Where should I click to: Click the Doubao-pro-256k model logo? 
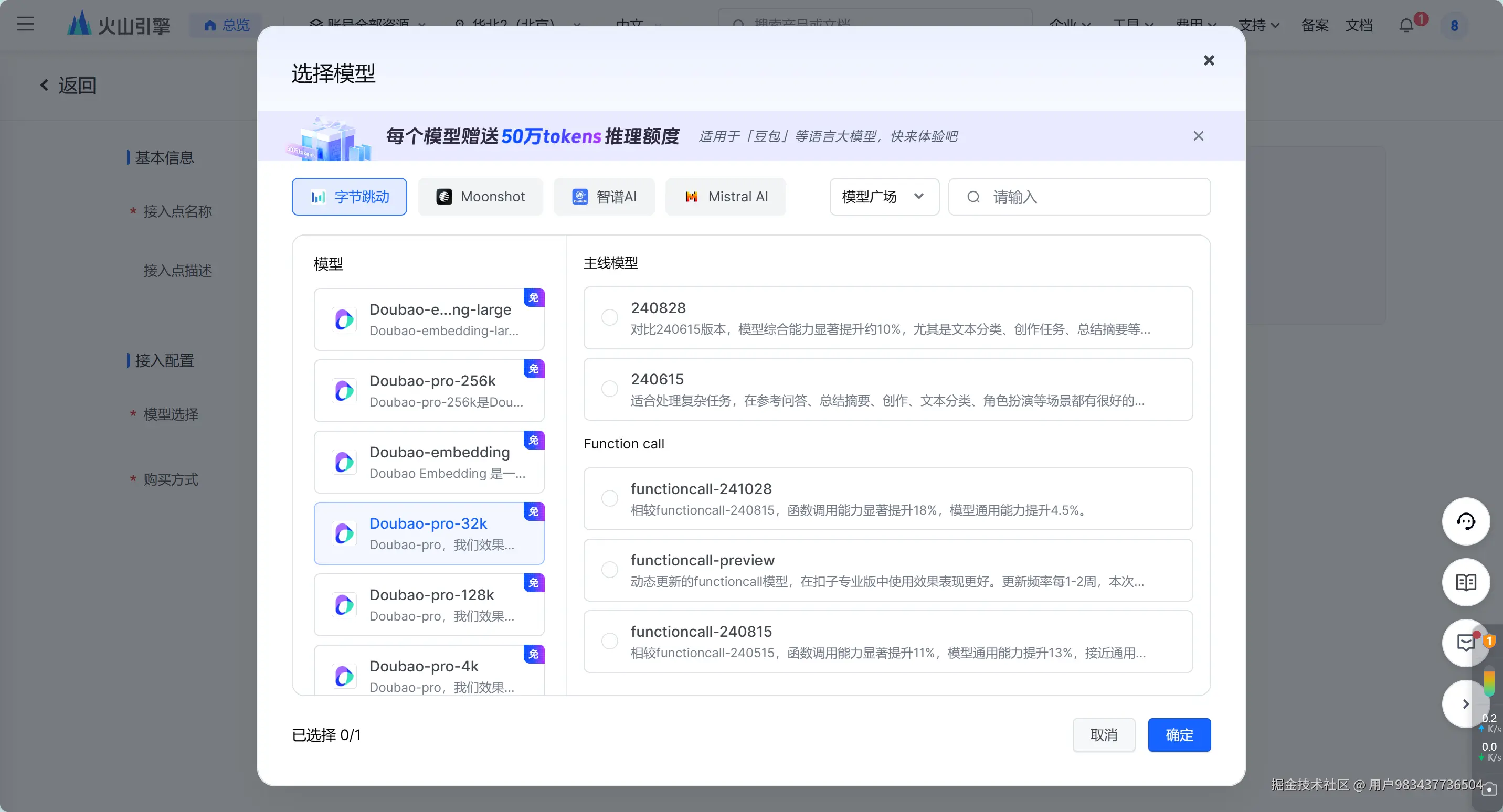click(344, 390)
